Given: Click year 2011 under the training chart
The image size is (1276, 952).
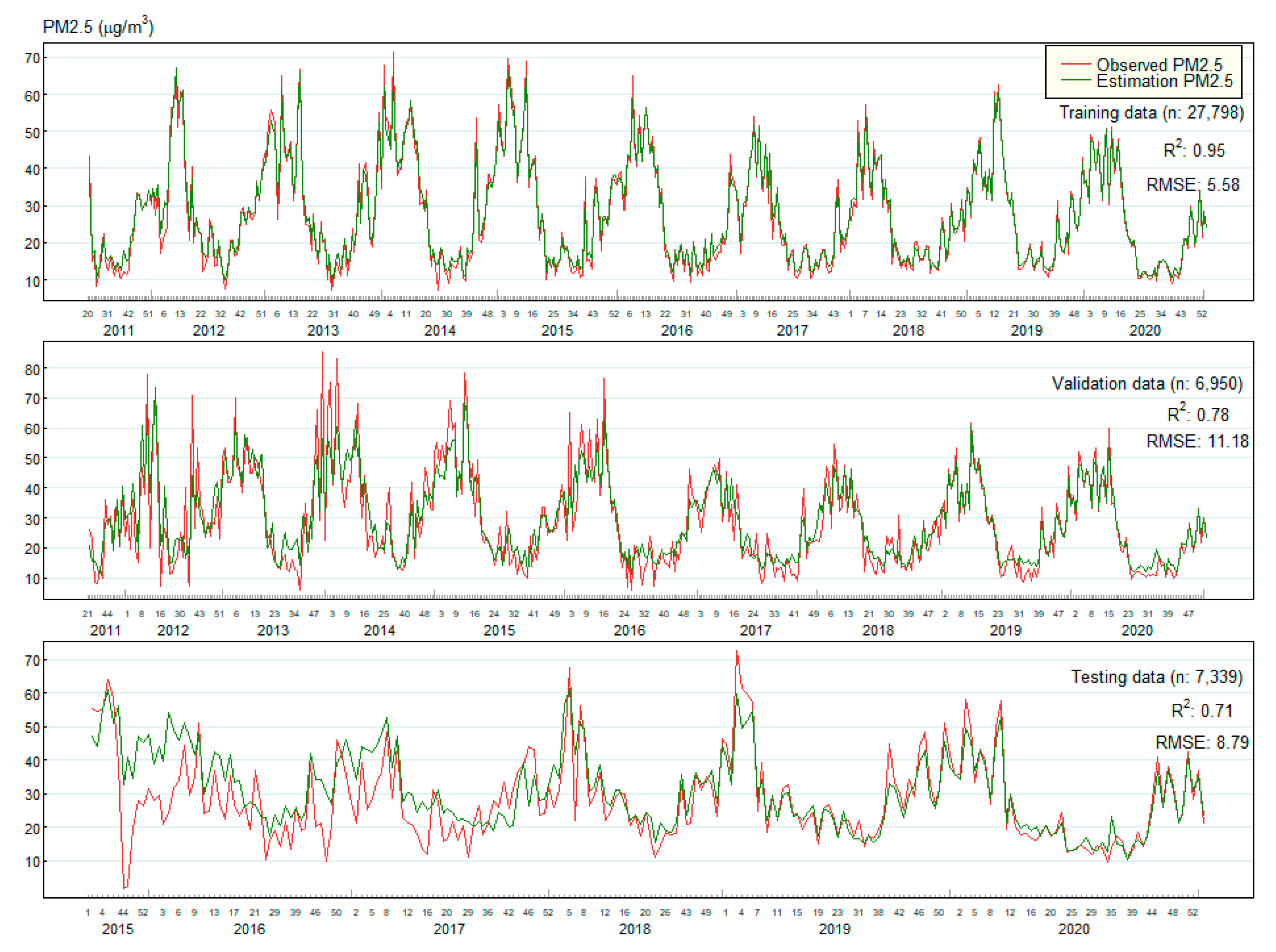Looking at the screenshot, I should [118, 331].
